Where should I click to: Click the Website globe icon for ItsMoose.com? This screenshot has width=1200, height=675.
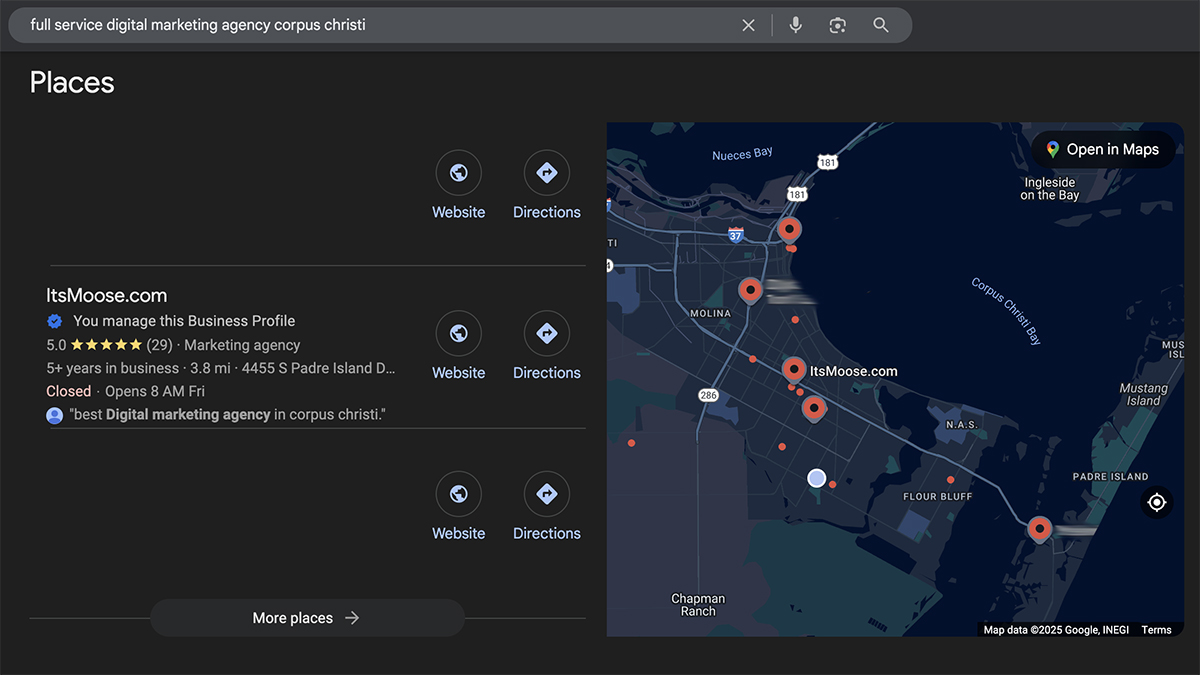pyautogui.click(x=458, y=333)
